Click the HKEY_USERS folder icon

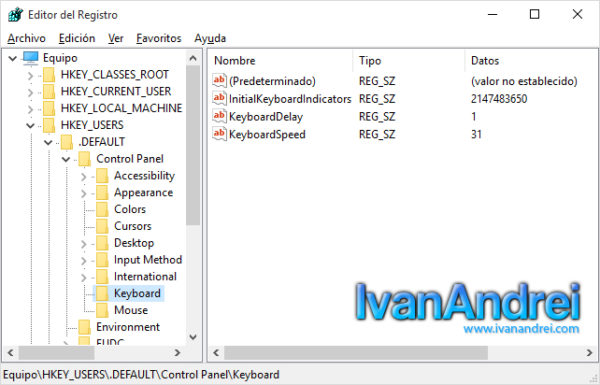coord(49,125)
